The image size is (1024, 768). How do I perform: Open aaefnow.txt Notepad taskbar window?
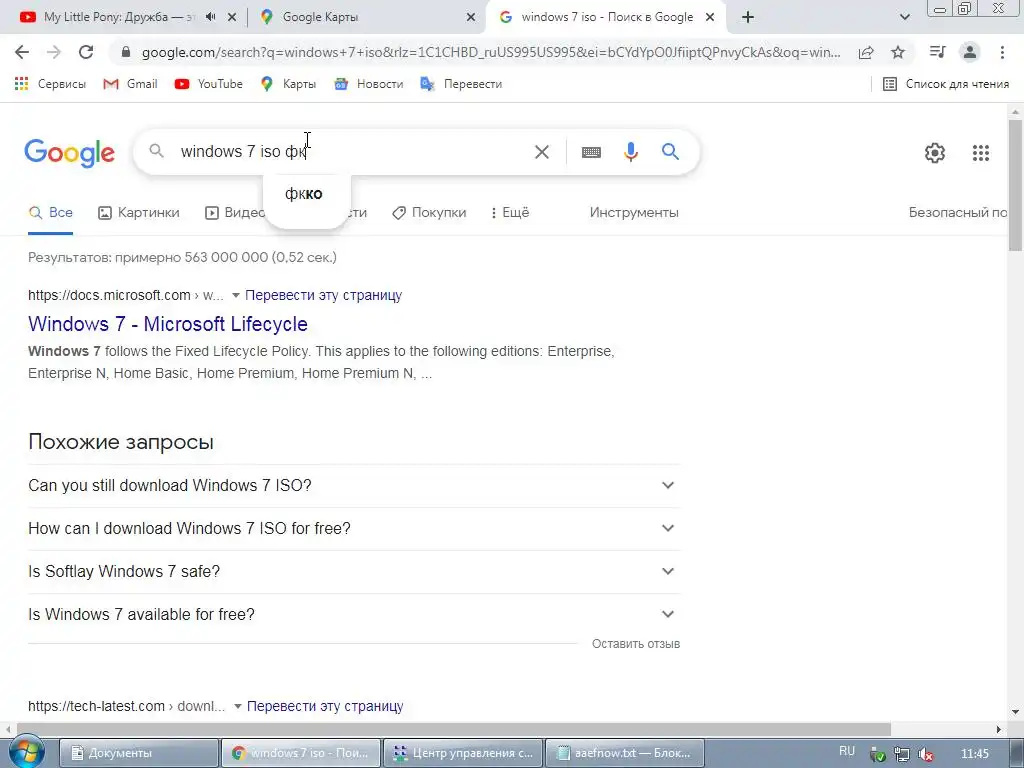[624, 753]
